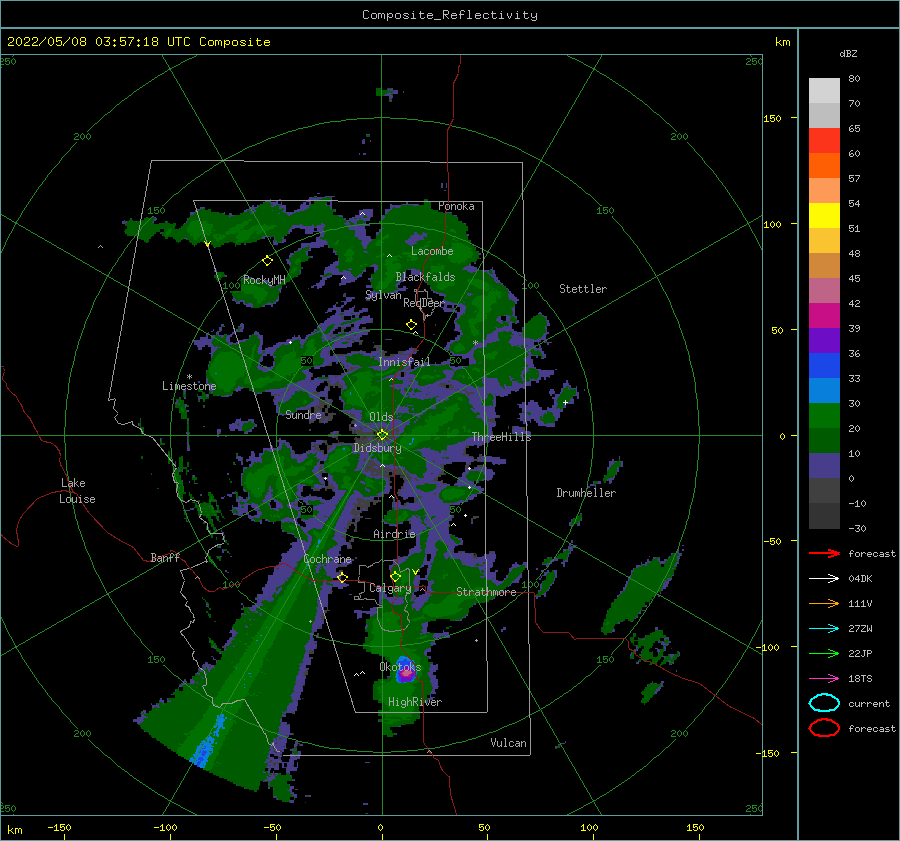Click the red forecast ellipse legend icon
The width and height of the screenshot is (900, 841).
click(x=824, y=728)
